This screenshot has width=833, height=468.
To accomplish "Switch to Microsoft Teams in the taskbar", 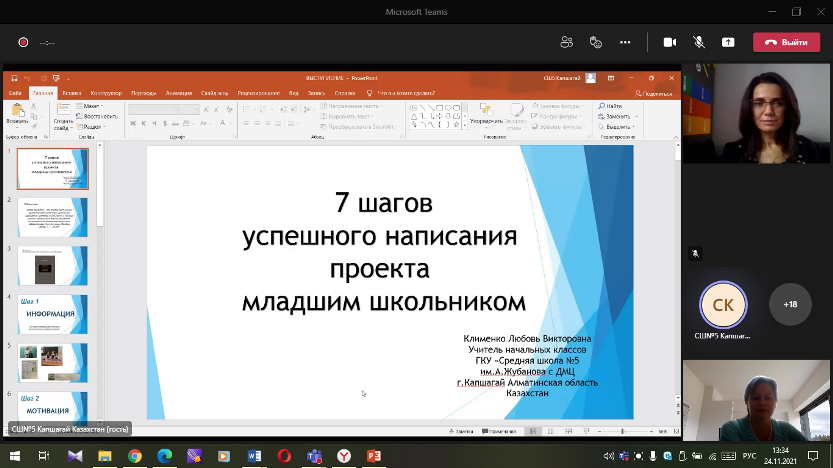I will pos(314,456).
